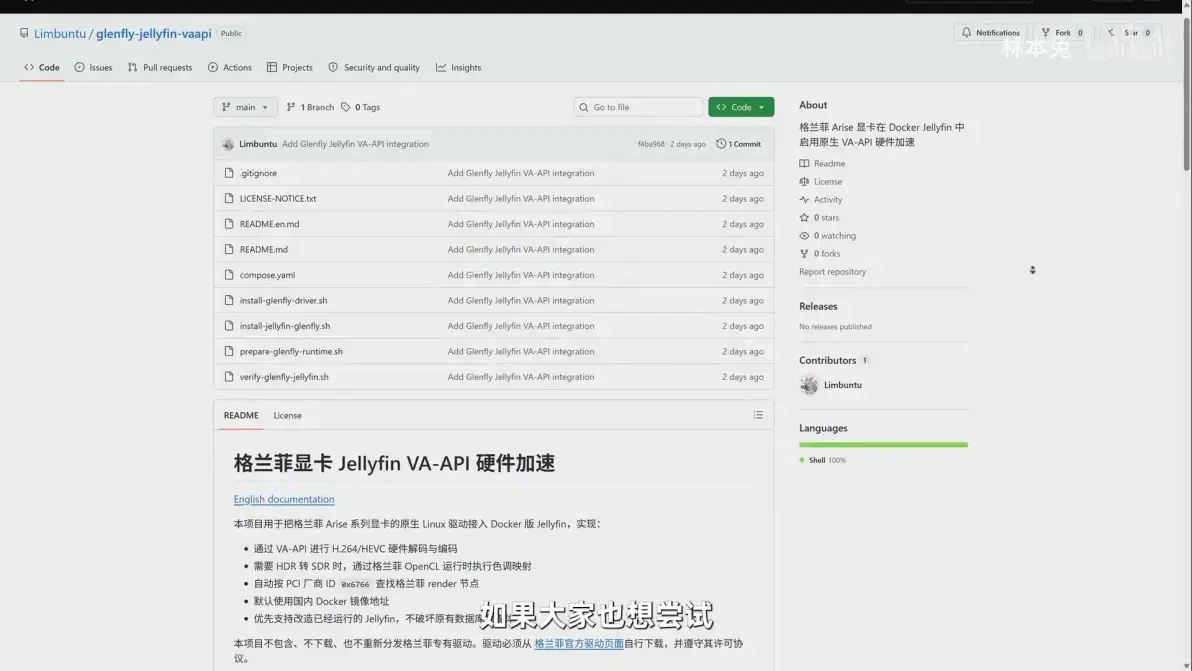Open commit hash f4ba968
Viewport: 1192px width, 671px height.
[x=651, y=144]
